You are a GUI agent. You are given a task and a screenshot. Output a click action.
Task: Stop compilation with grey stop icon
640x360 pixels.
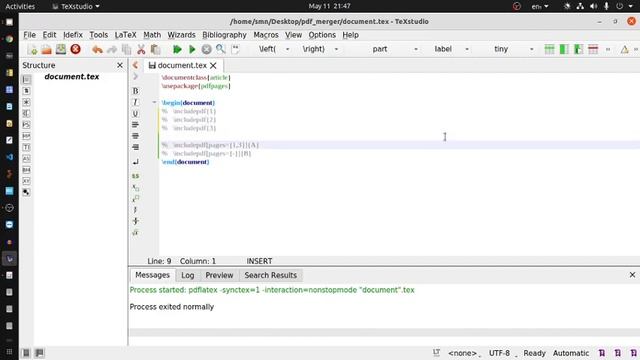click(x=207, y=49)
